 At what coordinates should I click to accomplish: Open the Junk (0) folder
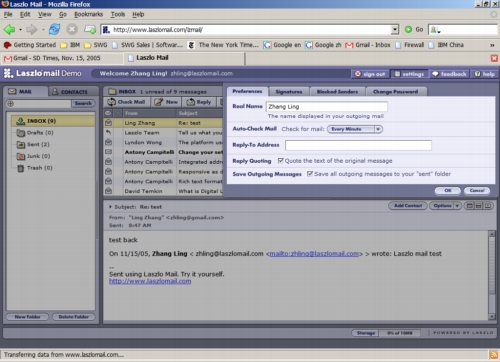34,156
